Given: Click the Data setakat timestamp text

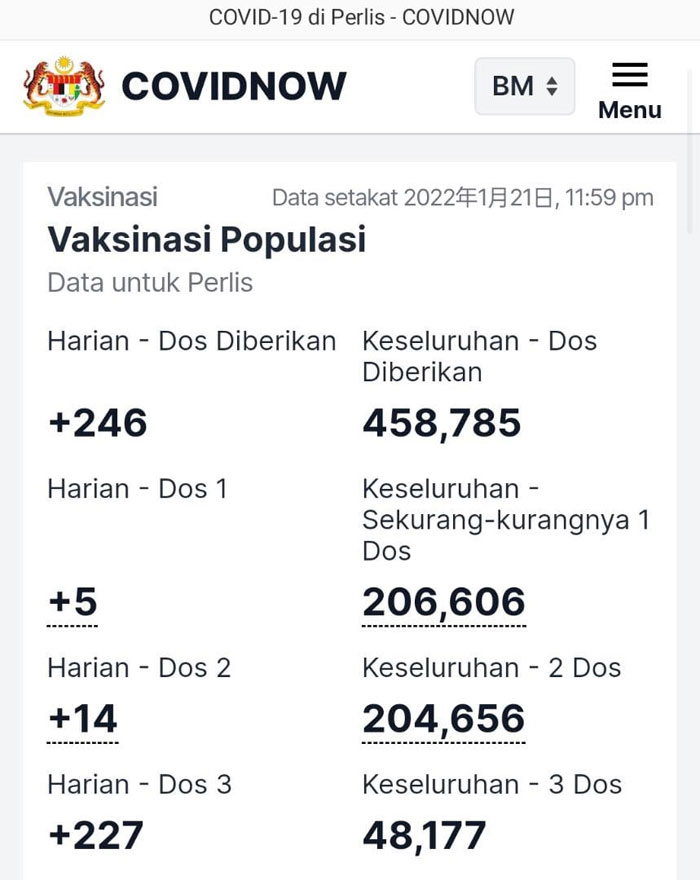Looking at the screenshot, I should coord(463,198).
